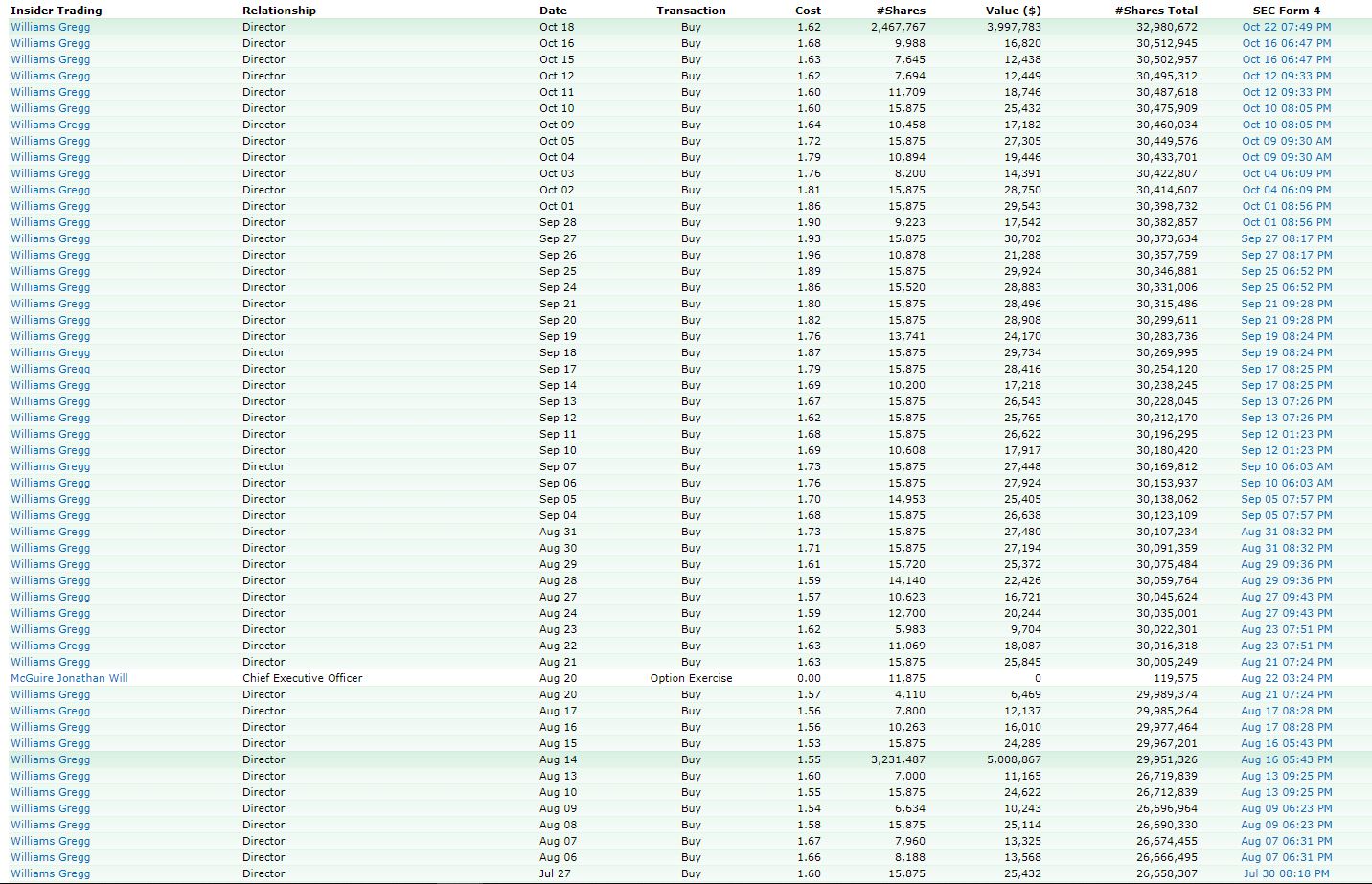Select the cost cell 1.90
The width and height of the screenshot is (1372, 884).
click(x=809, y=222)
